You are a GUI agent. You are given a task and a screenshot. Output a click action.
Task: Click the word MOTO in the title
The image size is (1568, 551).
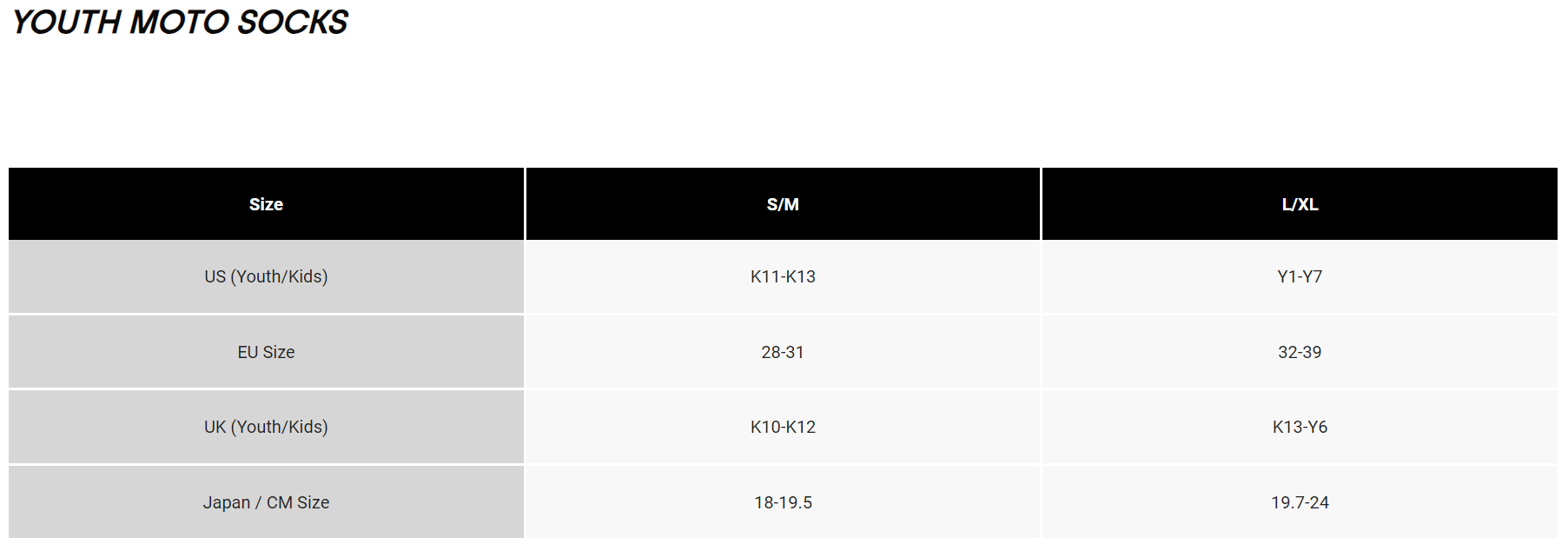180,23
